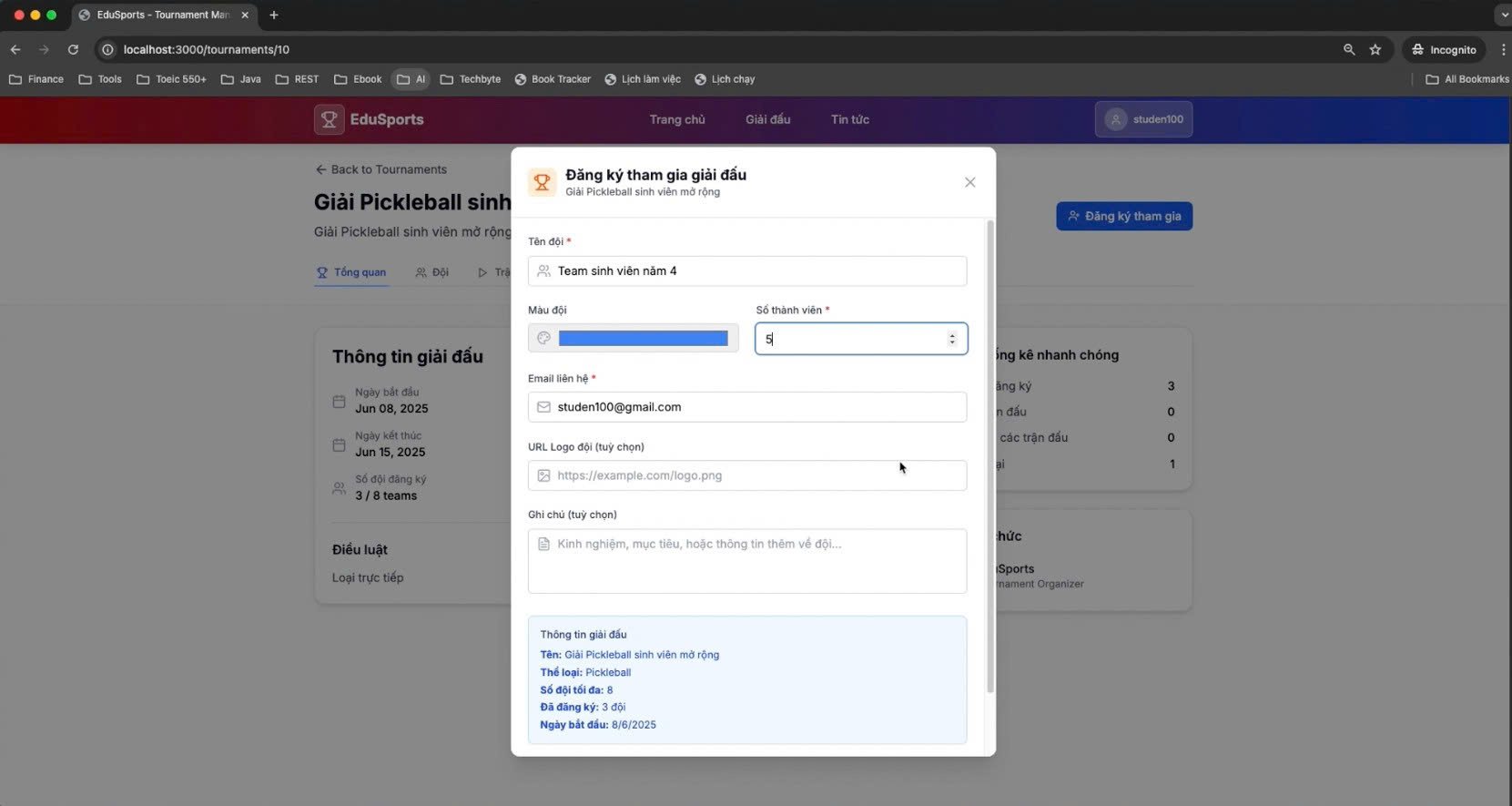This screenshot has width=1512, height=806.
Task: Click calendar icon next to Ngày kết thúc
Action: [x=339, y=444]
